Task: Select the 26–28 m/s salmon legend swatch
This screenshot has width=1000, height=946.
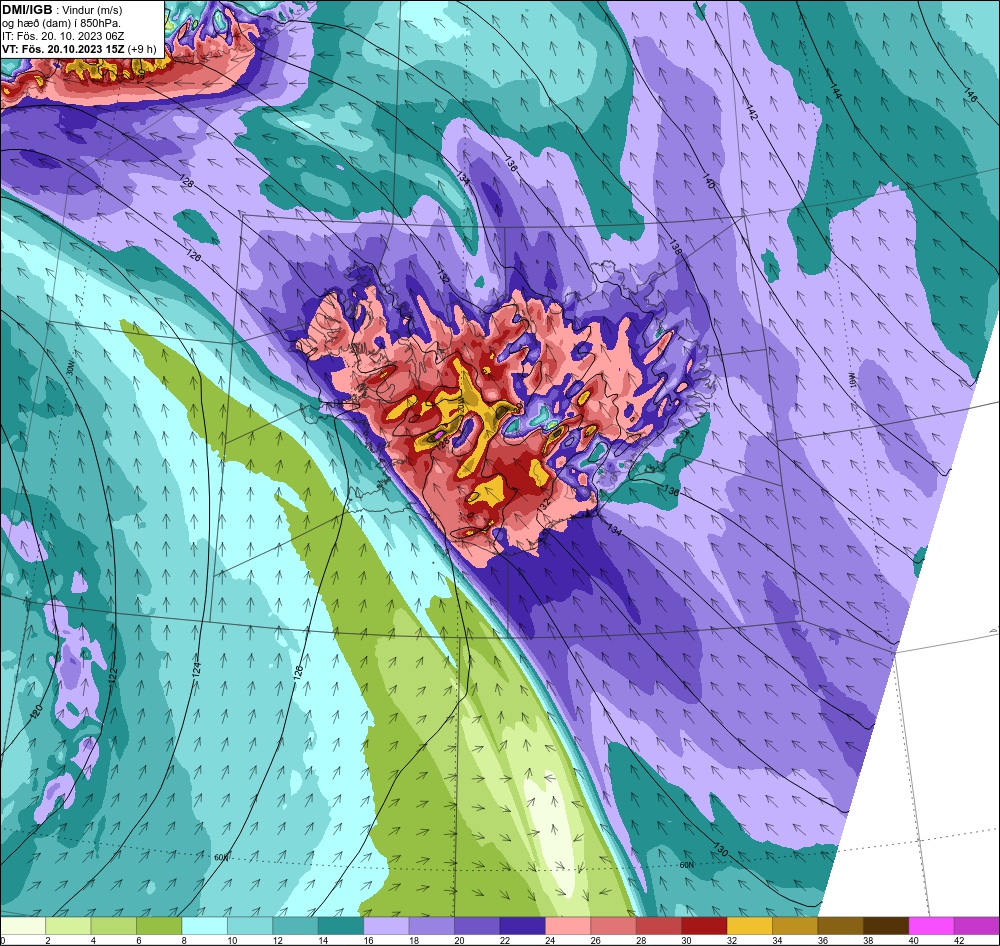Action: point(614,926)
